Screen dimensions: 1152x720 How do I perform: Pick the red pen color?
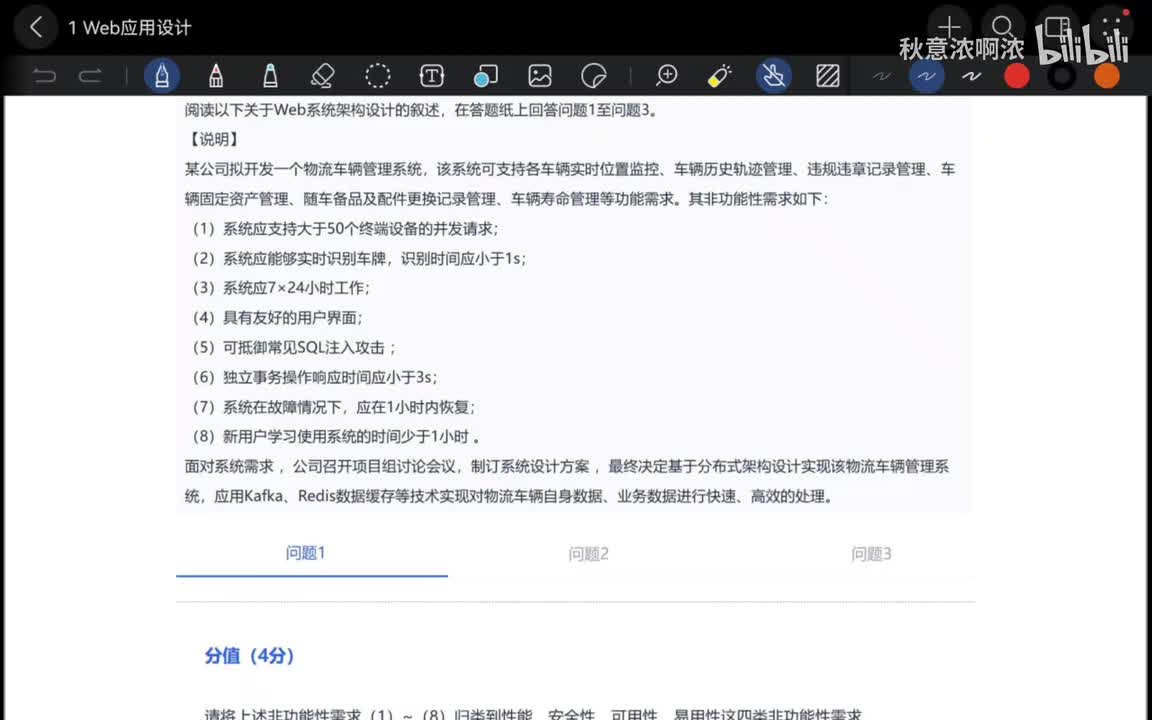coord(1017,76)
